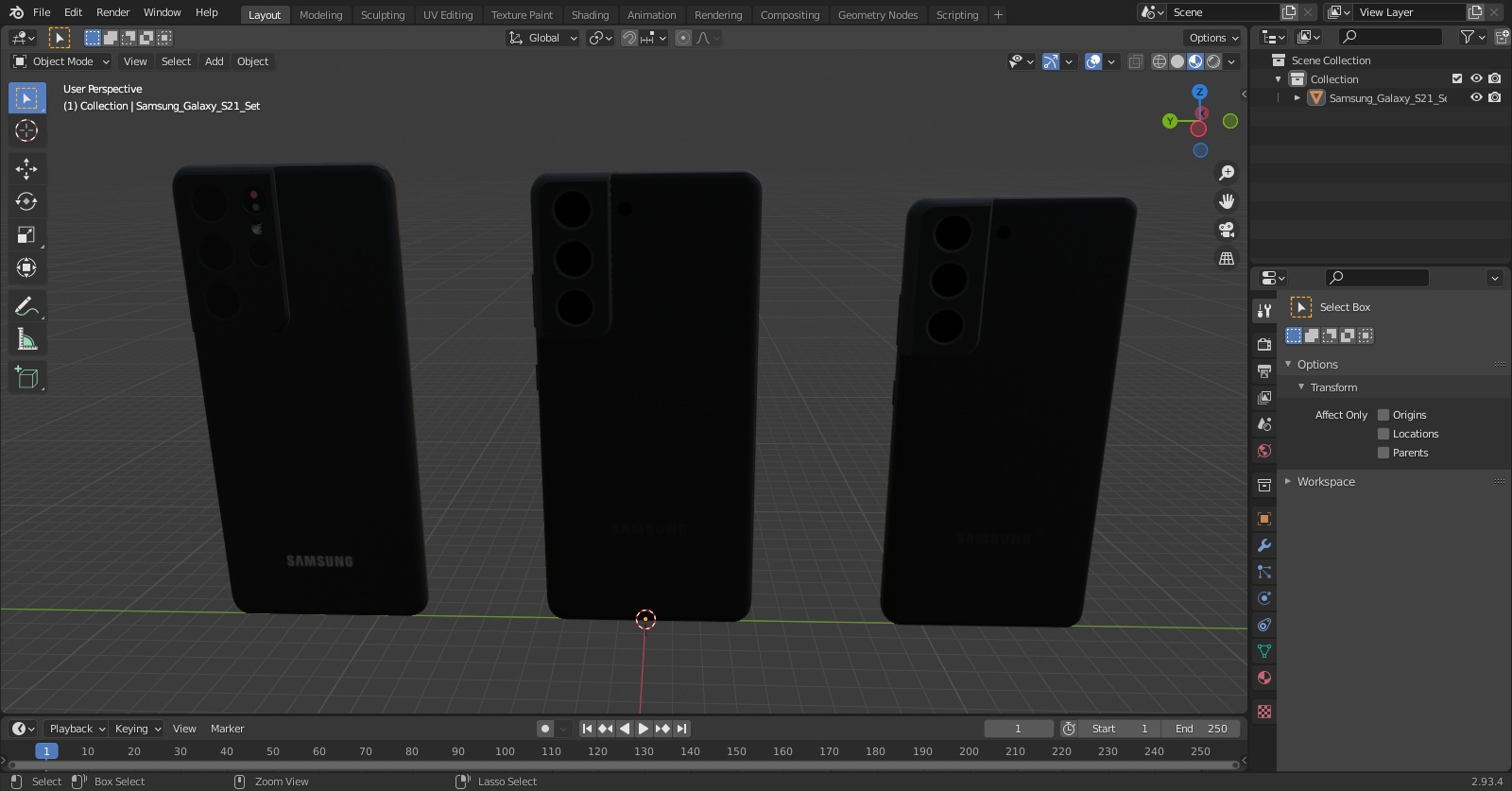Select the Measure tool
The width and height of the screenshot is (1512, 791).
click(26, 339)
